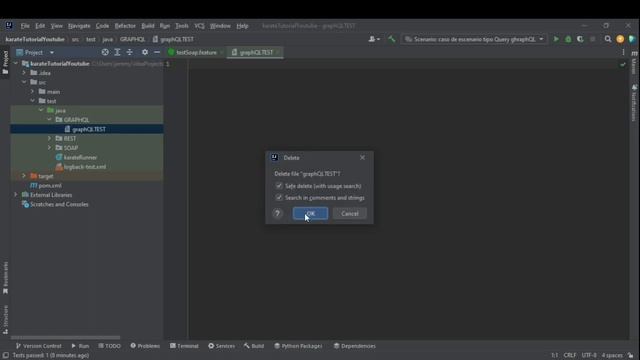The height and width of the screenshot is (360, 640).
Task: Open help for the Delete dialog
Action: tap(277, 213)
